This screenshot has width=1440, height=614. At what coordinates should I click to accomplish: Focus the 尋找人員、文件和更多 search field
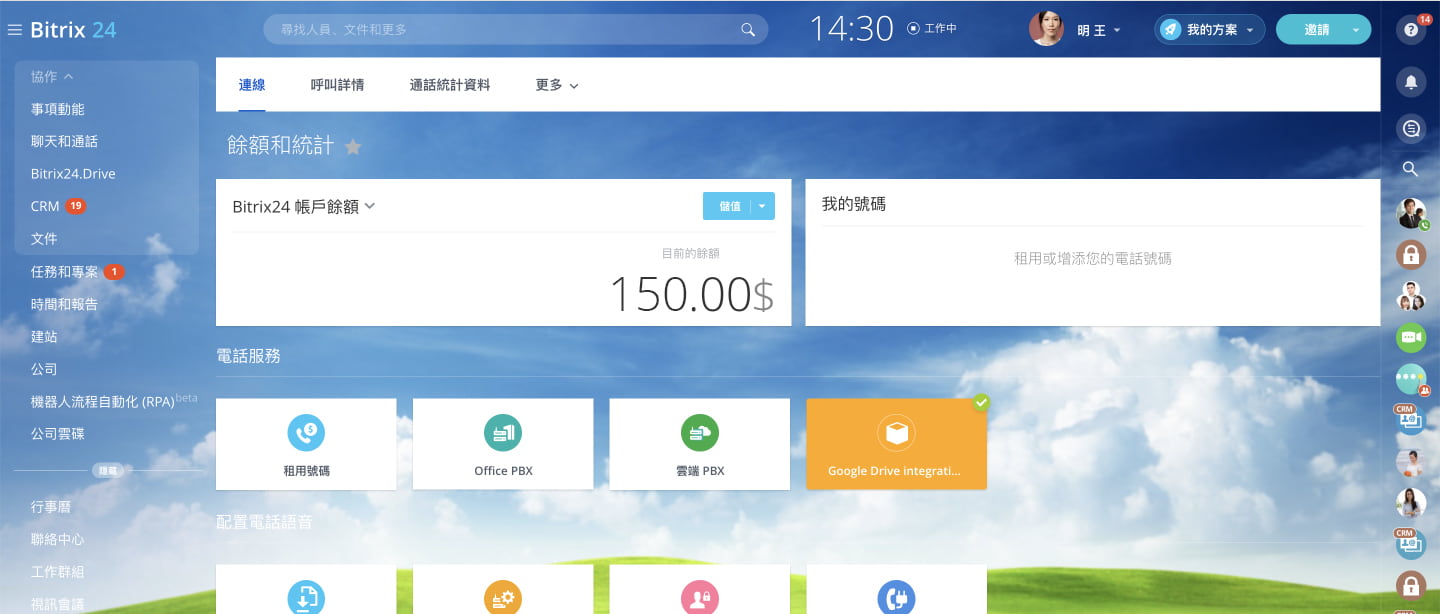coord(515,29)
